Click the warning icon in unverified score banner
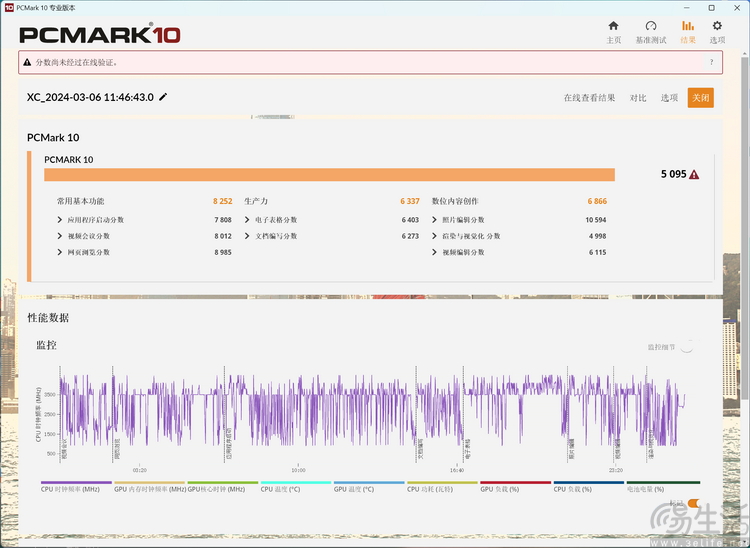750x548 pixels. (27, 62)
